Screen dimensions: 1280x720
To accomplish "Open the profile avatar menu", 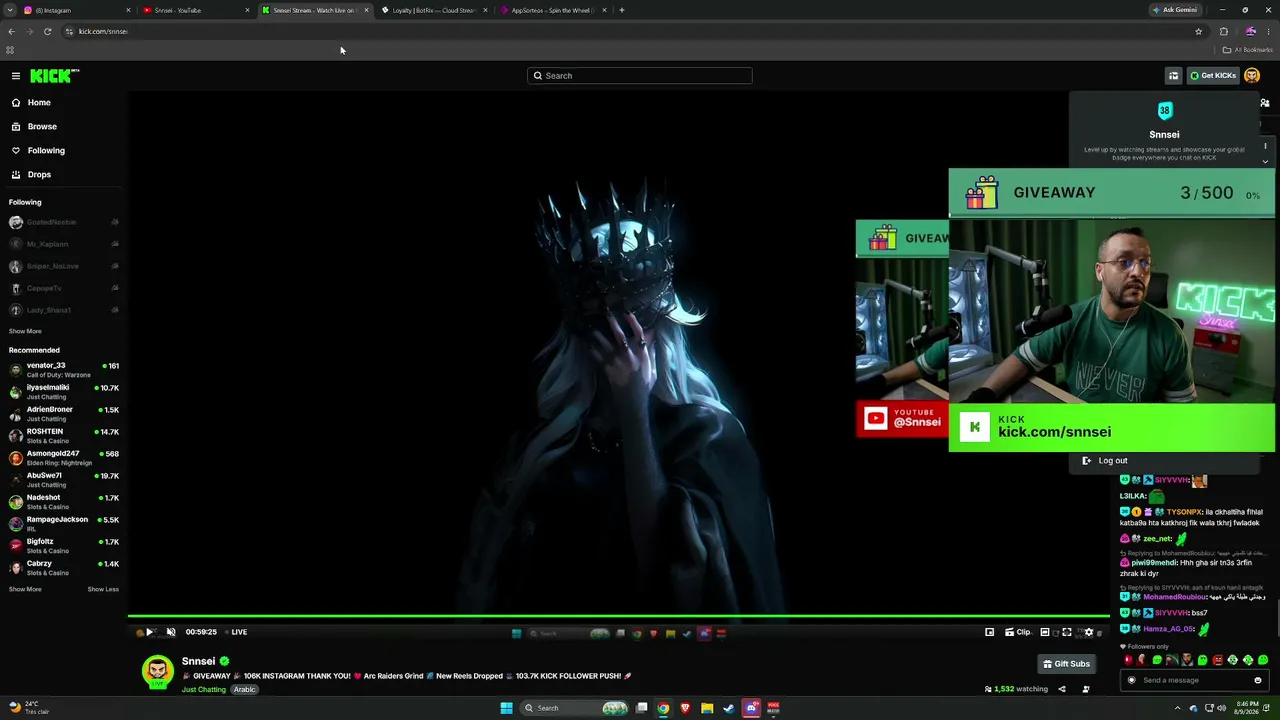I will [1252, 76].
